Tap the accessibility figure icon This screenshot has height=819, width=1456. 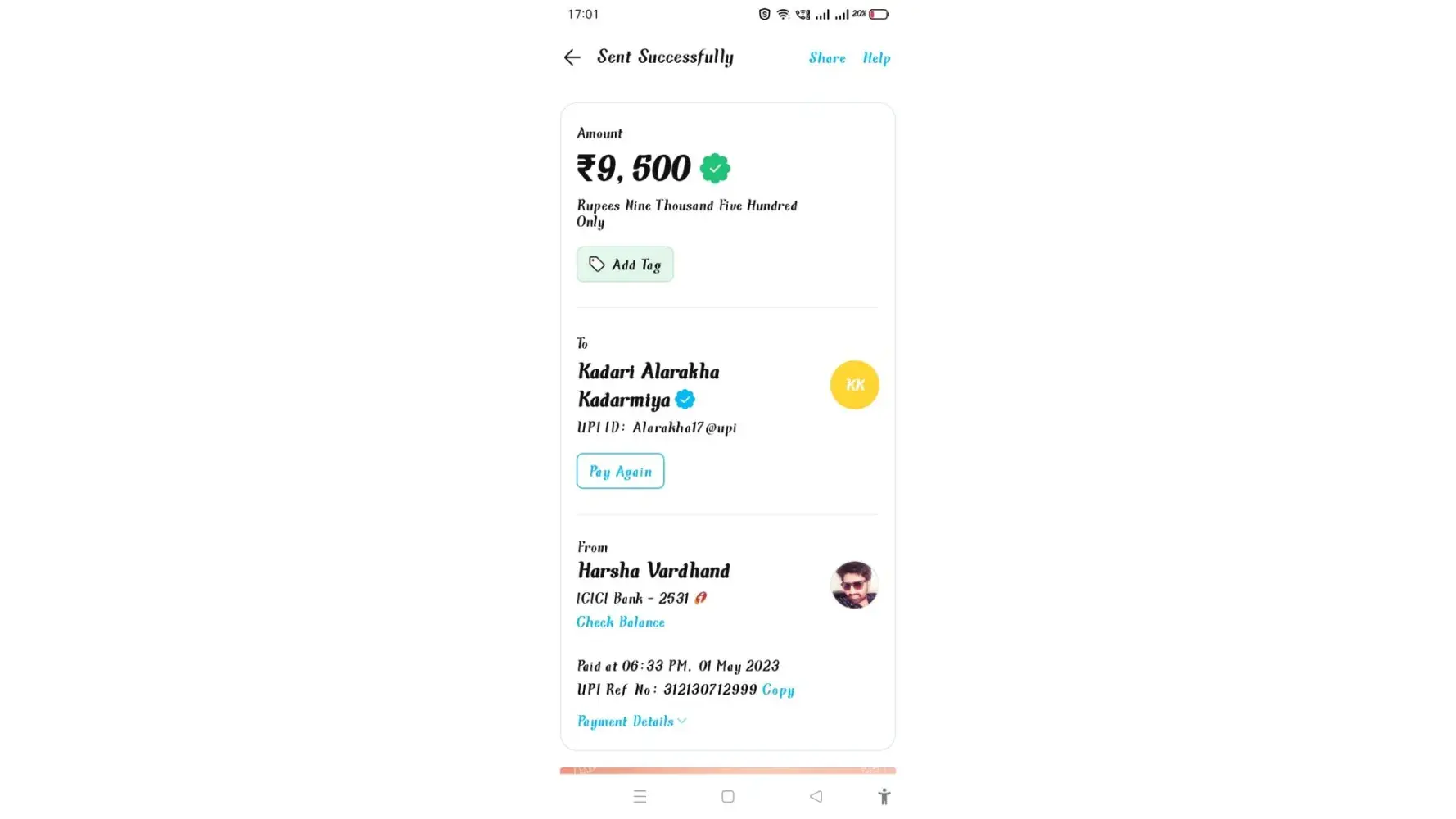(884, 796)
